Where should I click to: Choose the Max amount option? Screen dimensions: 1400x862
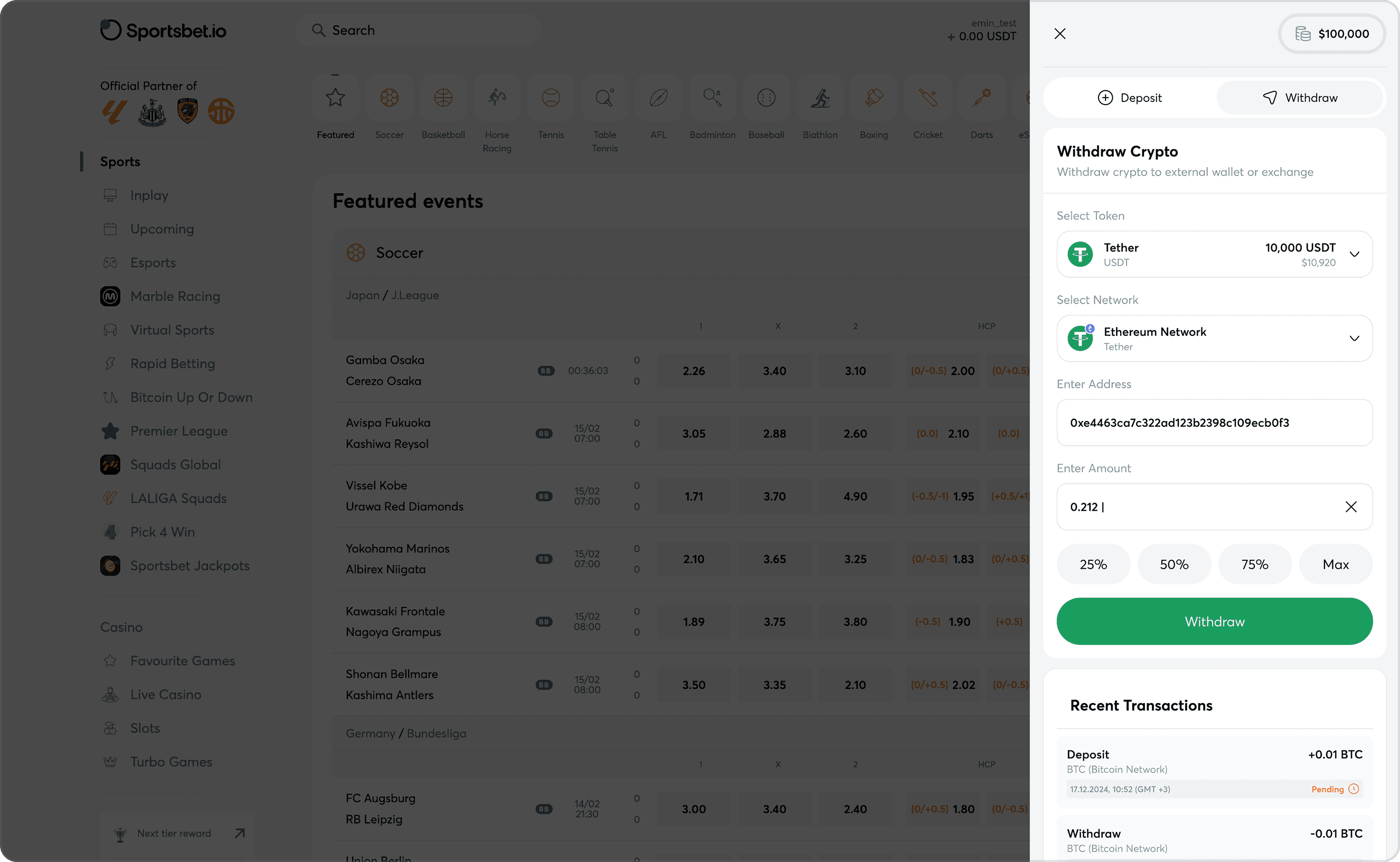point(1336,564)
